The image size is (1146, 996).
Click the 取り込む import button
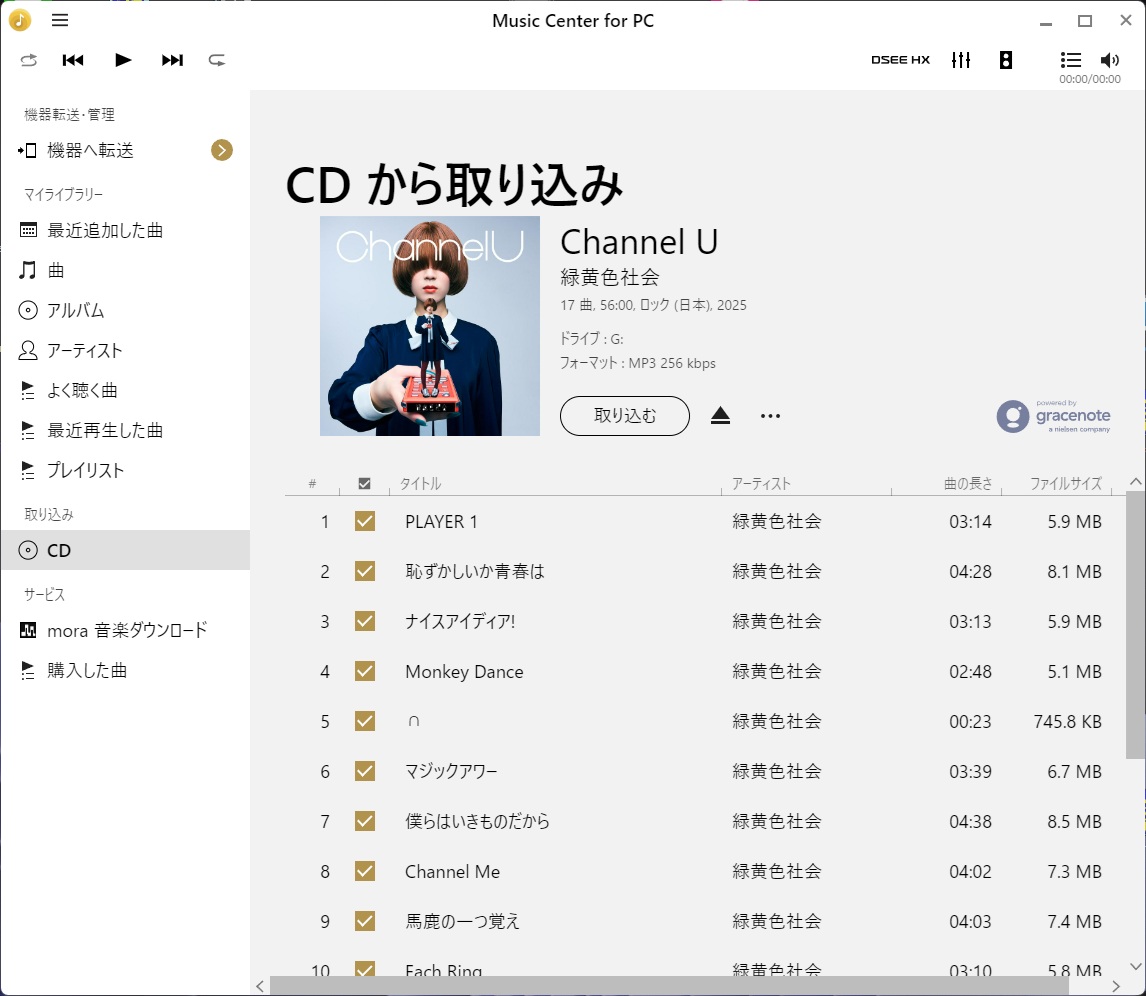pos(625,416)
